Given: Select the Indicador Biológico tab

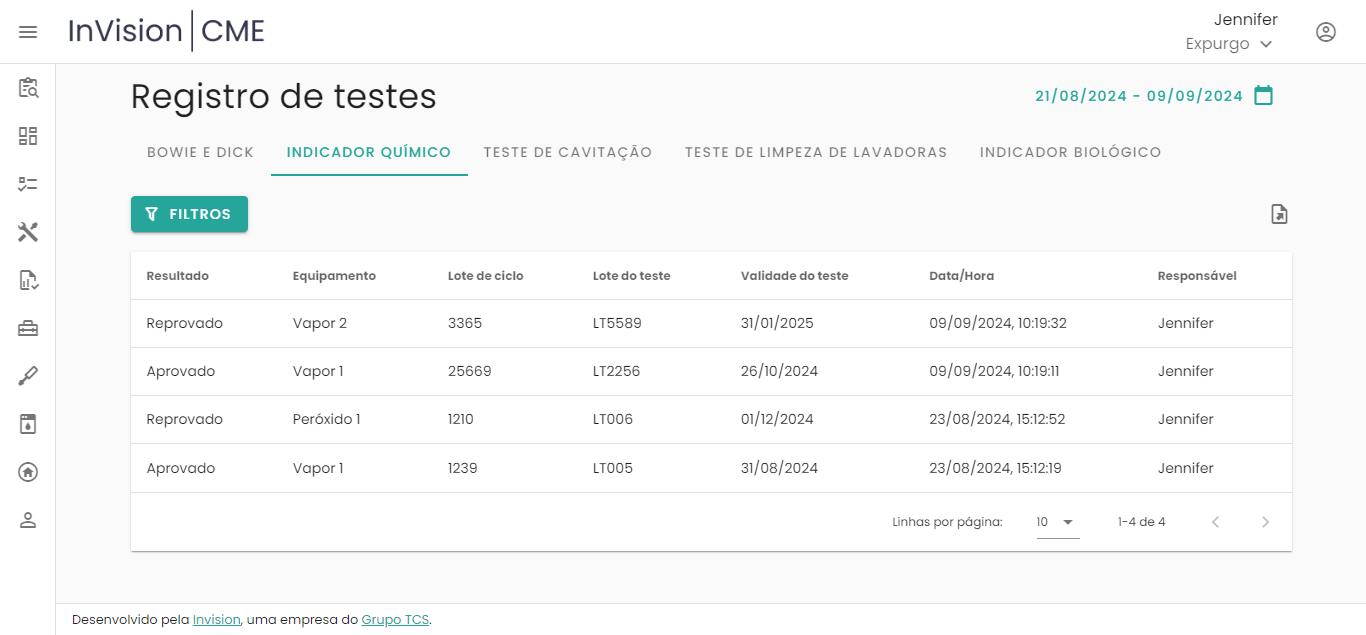Looking at the screenshot, I should click(x=1070, y=153).
